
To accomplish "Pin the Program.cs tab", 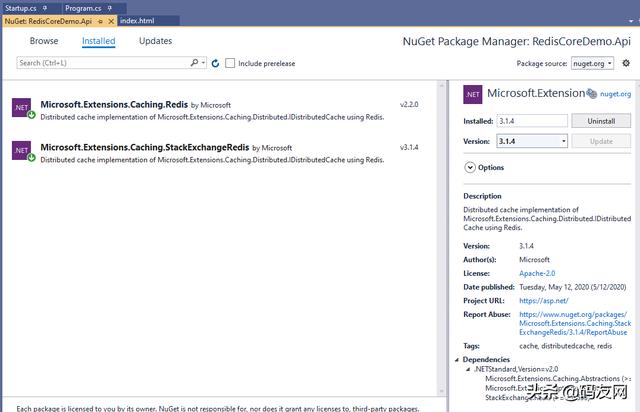I will point(109,8).
